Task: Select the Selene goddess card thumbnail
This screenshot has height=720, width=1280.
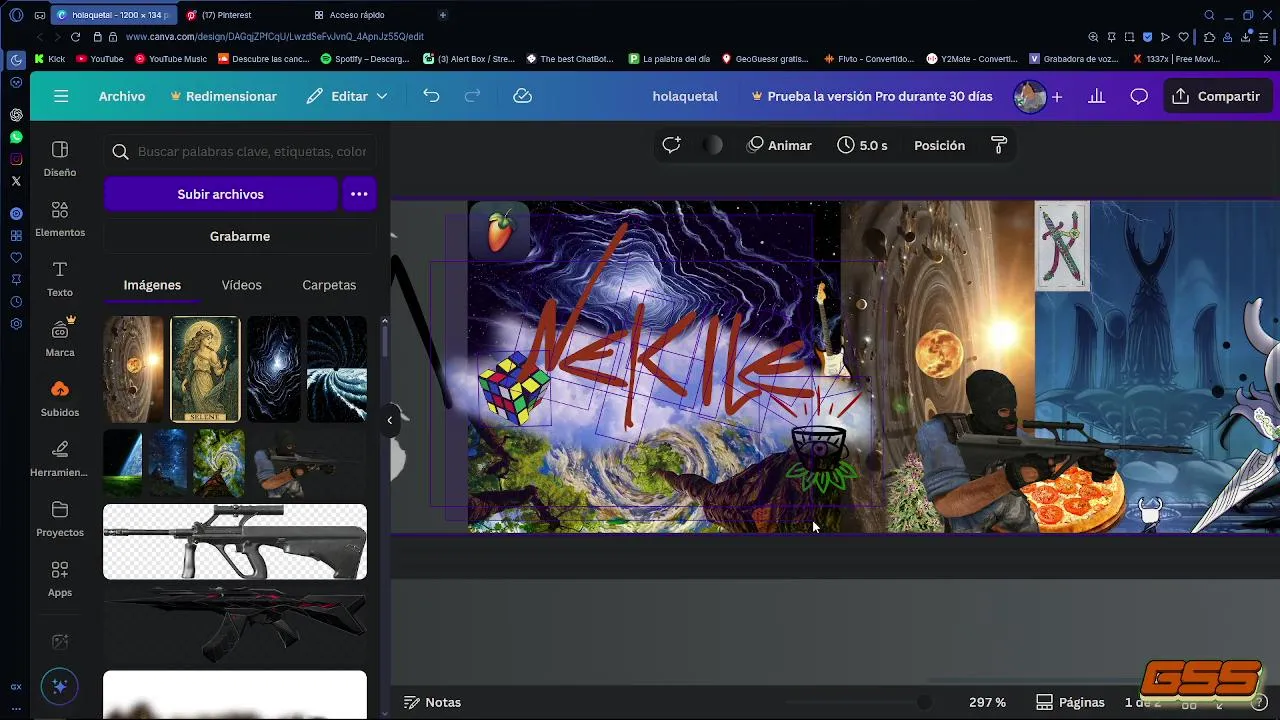Action: (x=205, y=369)
